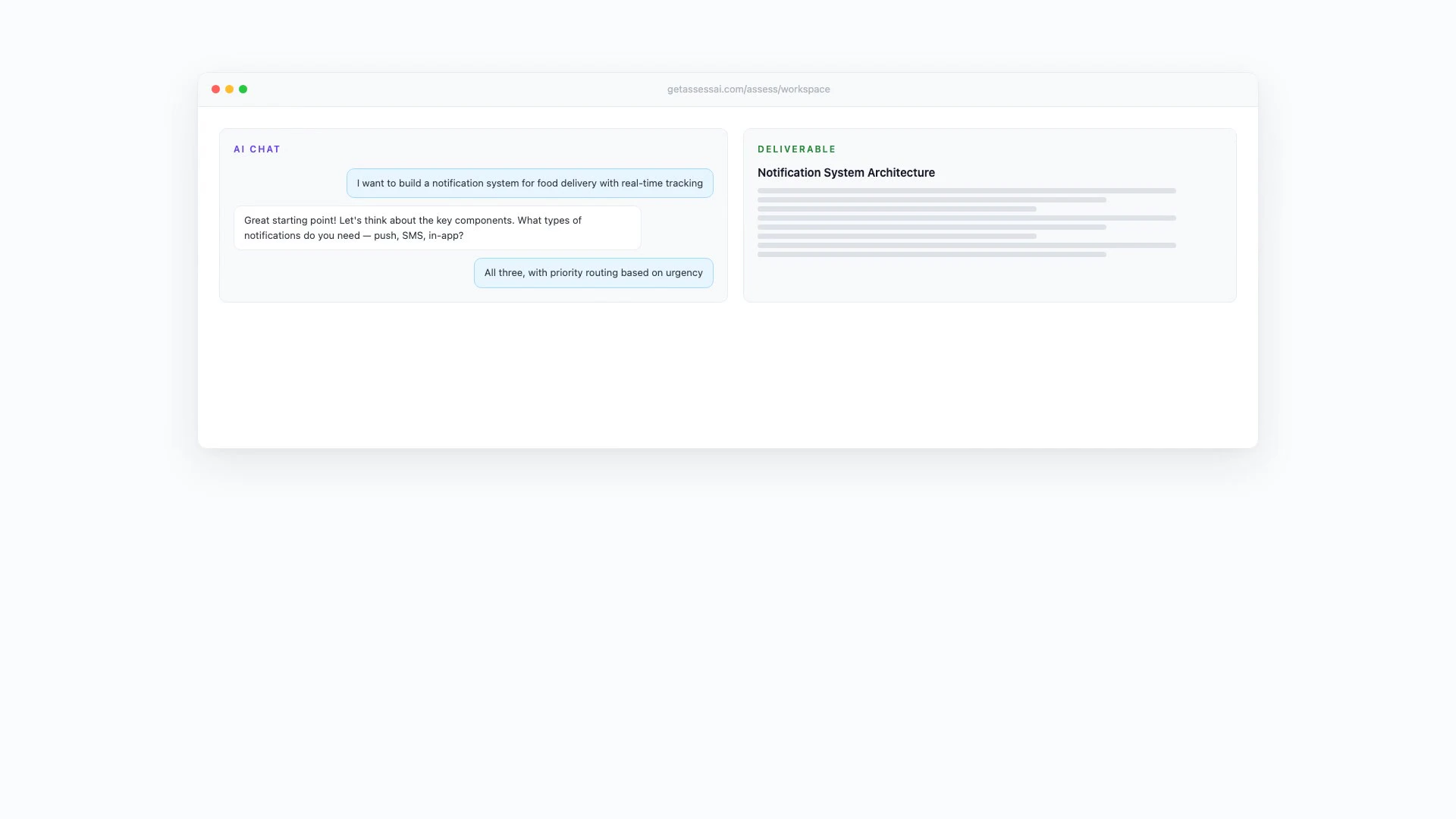Click the "push, SMS, in-app?" text line
The width and height of the screenshot is (1456, 819).
click(x=418, y=236)
